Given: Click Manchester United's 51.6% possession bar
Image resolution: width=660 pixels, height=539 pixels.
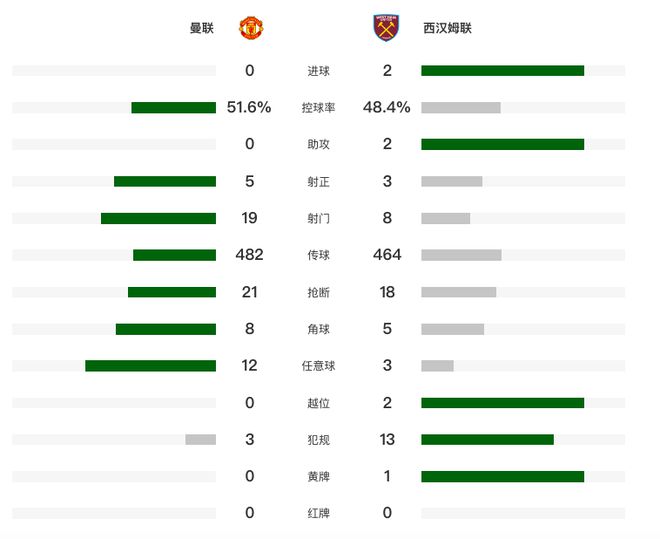Looking at the screenshot, I should coord(173,108).
